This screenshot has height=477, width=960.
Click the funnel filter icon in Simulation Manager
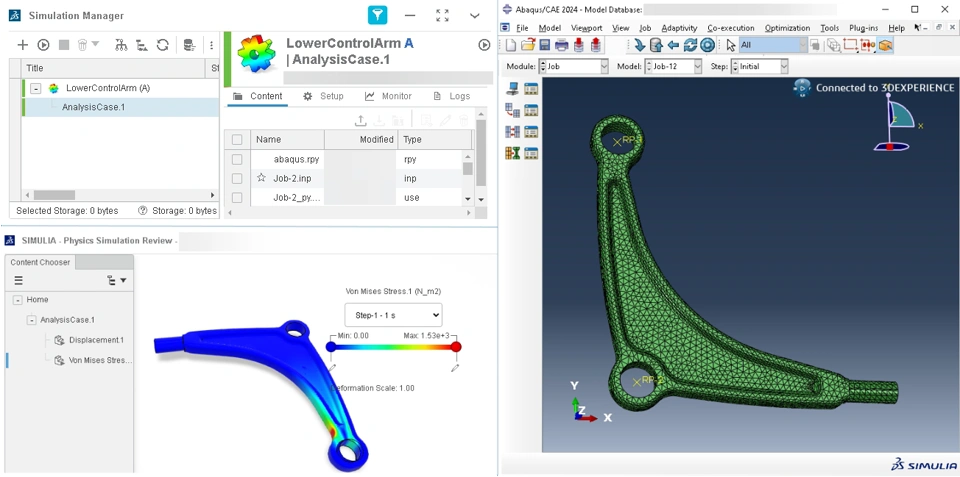[x=378, y=15]
